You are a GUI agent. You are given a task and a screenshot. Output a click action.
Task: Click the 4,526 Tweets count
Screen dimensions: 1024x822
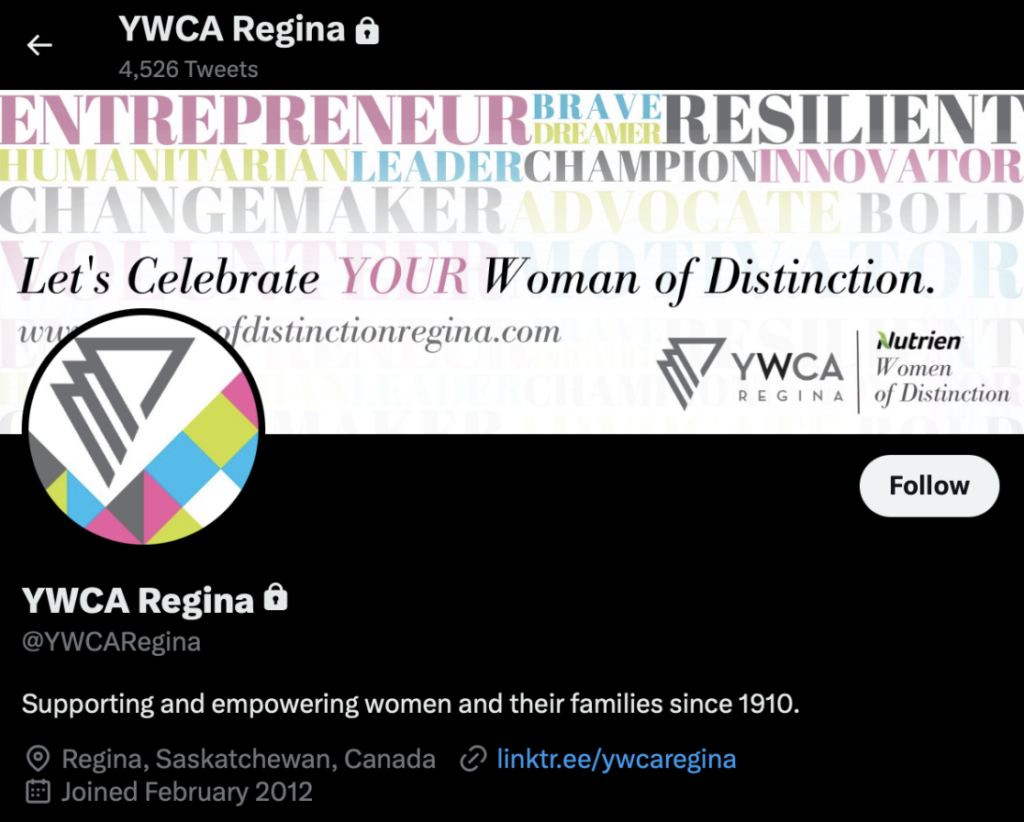click(x=188, y=69)
